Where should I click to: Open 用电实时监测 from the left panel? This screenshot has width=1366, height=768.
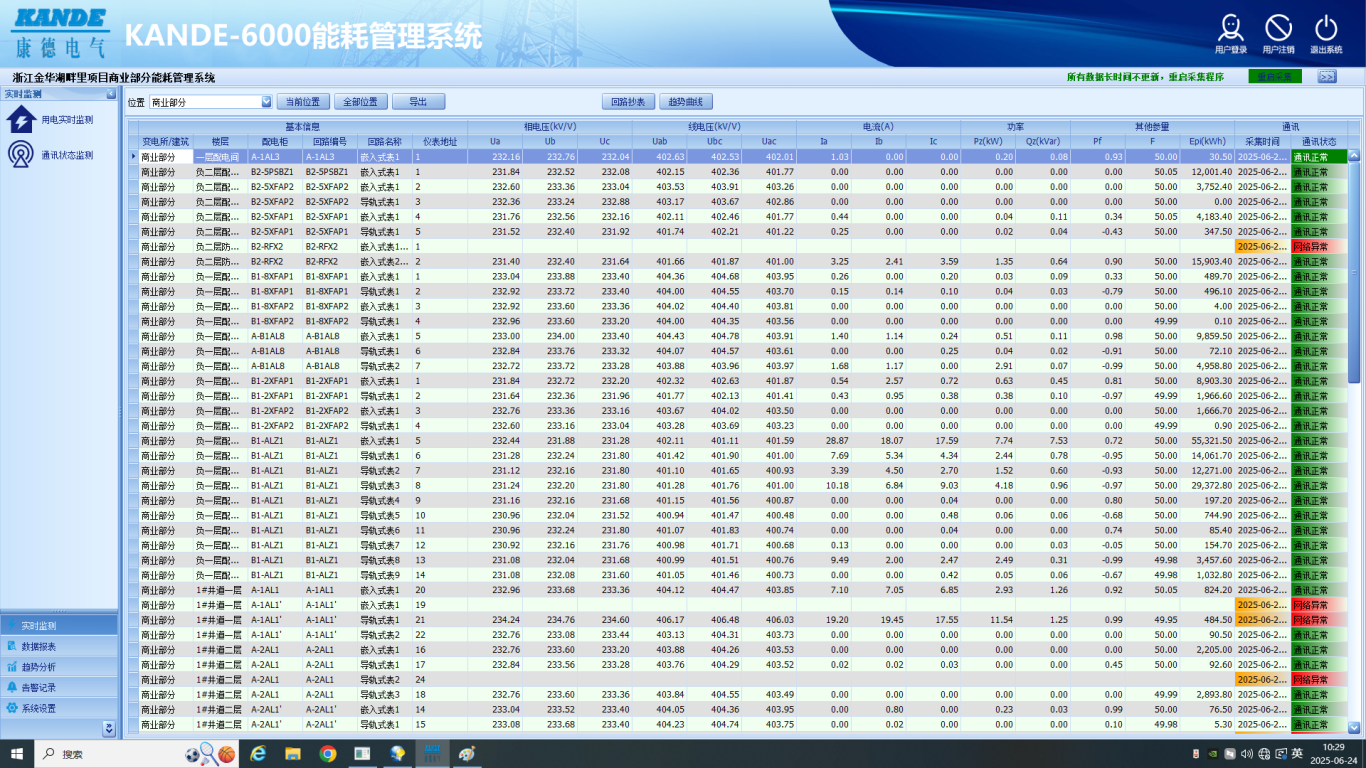click(50, 120)
